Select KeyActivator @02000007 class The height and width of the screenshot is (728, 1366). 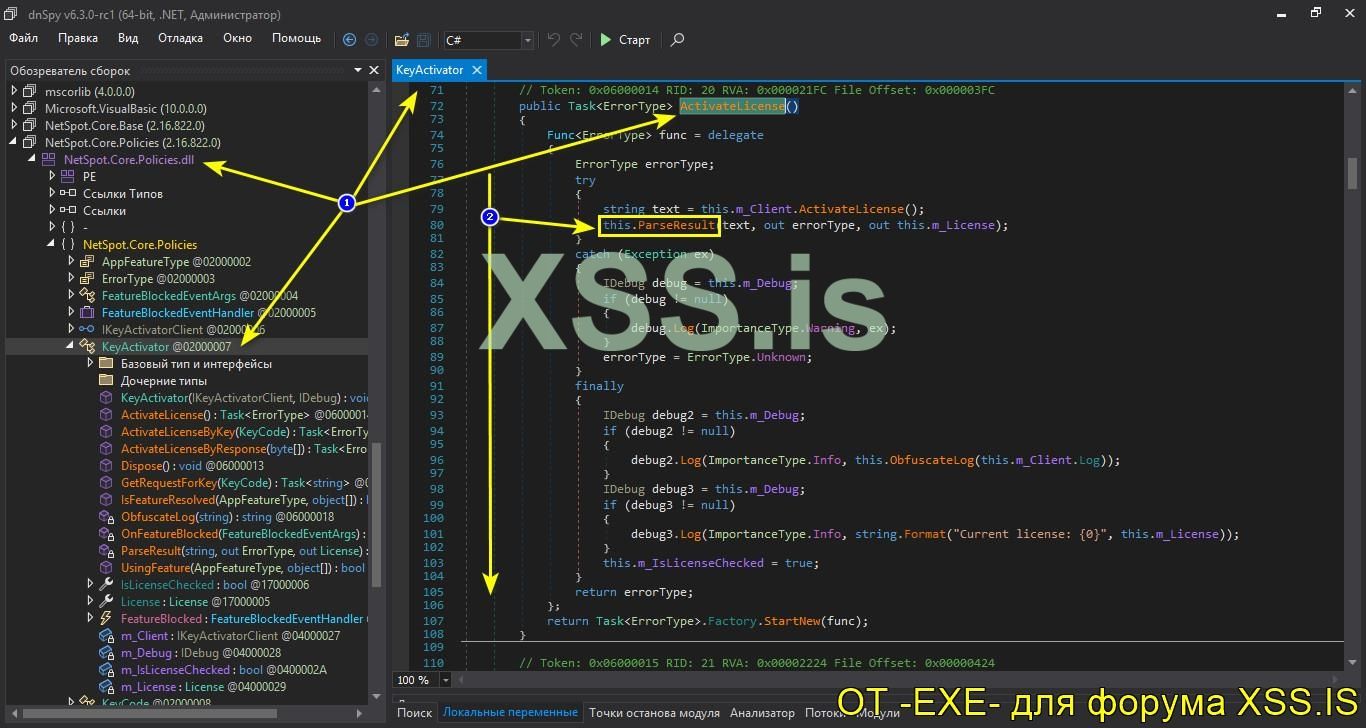(x=166, y=346)
